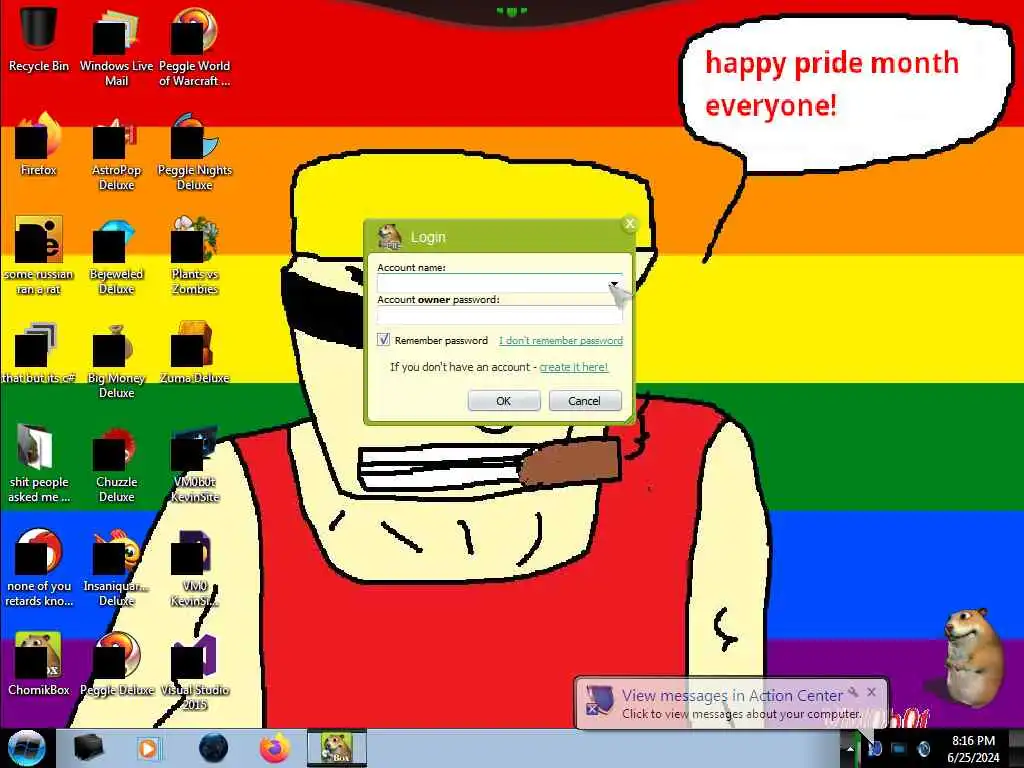This screenshot has height=768, width=1024.
Task: Dismiss the Action Center notification balloon
Action: click(x=872, y=692)
